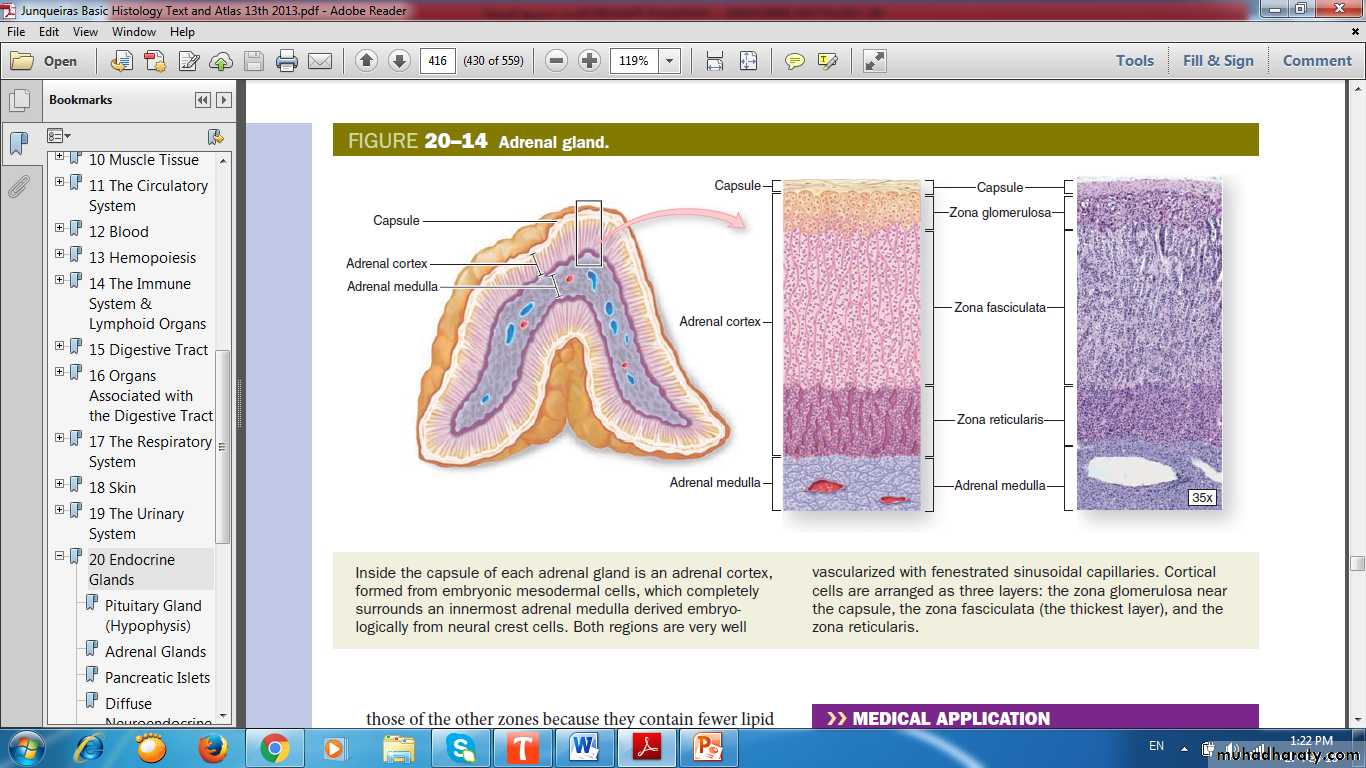The image size is (1366, 768).
Task: Open the attachments paperclip panel
Action: point(19,187)
